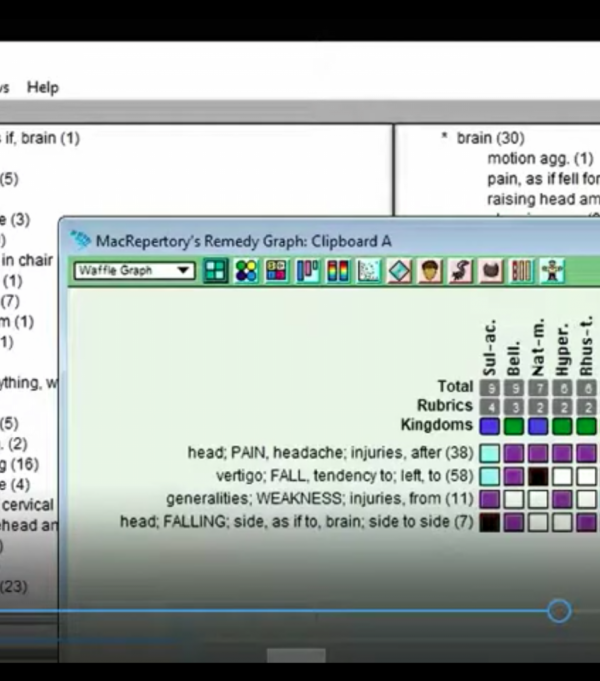Viewport: 600px width, 681px height.
Task: Click the Total row label
Action: coord(455,386)
